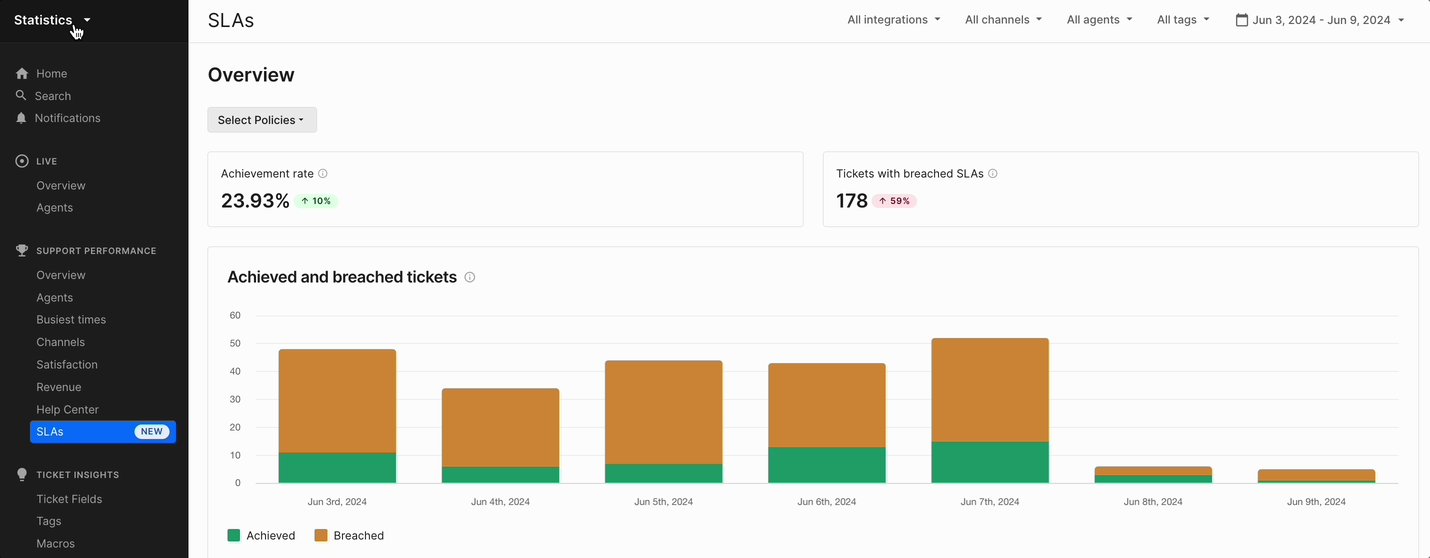Go to the Satisfaction report
This screenshot has height=558, width=1430.
tap(67, 364)
